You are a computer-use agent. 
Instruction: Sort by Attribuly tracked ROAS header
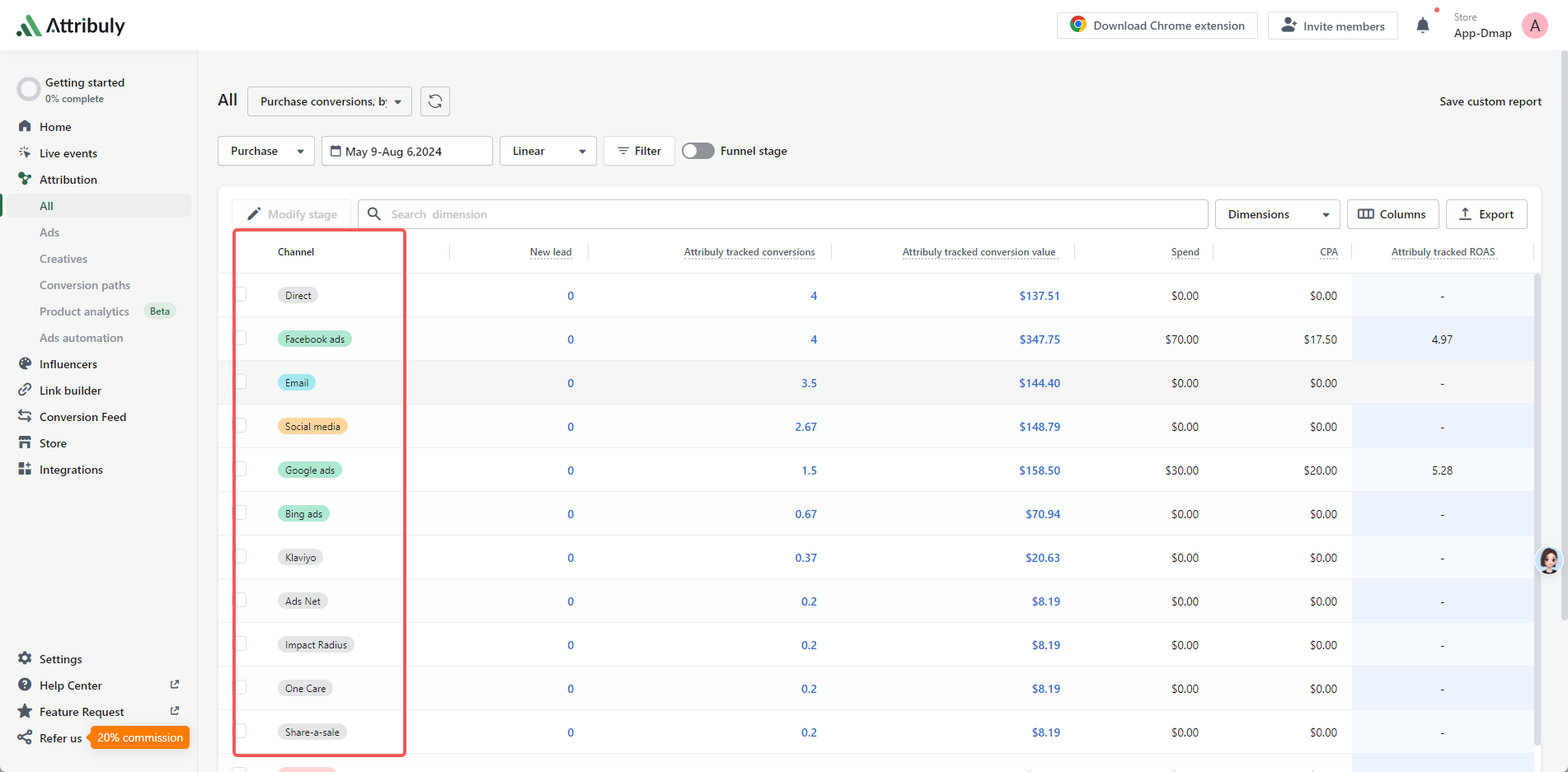[x=1443, y=252]
